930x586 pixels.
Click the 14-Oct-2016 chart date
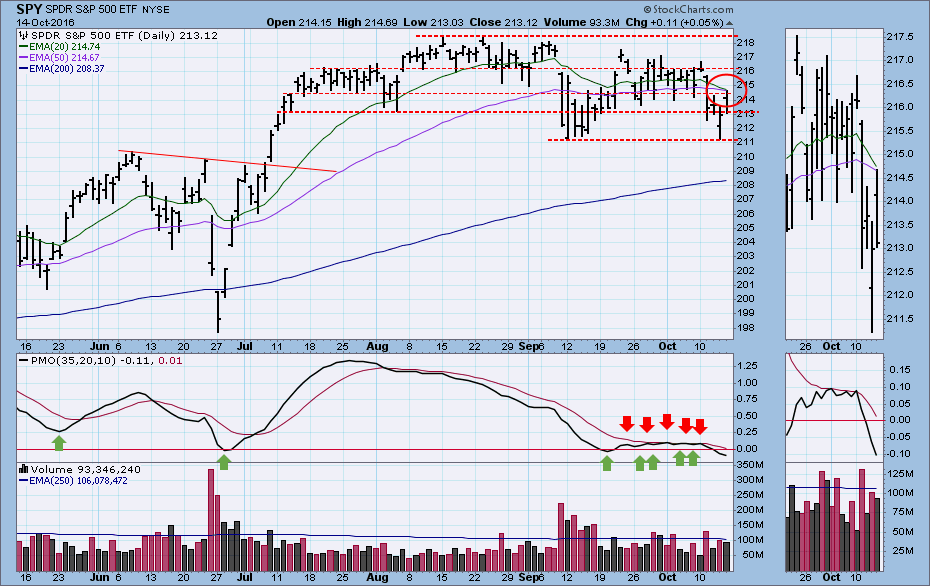(45, 23)
